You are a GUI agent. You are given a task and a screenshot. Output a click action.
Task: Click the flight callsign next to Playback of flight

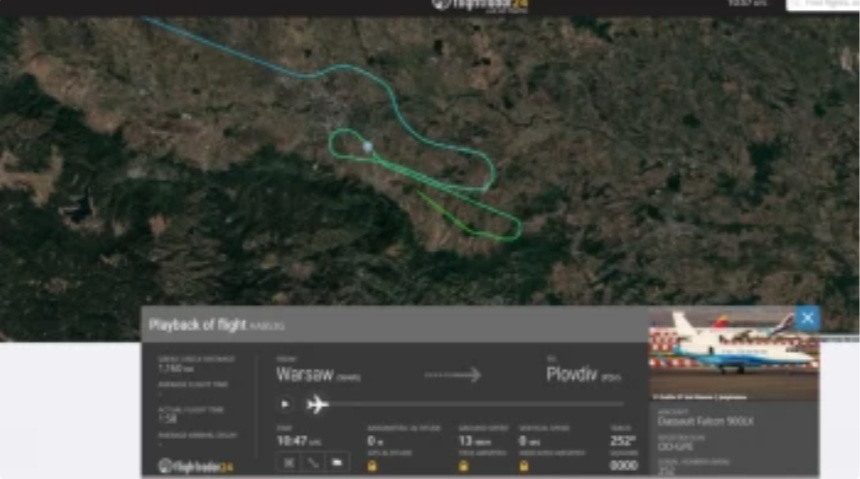pyautogui.click(x=267, y=326)
